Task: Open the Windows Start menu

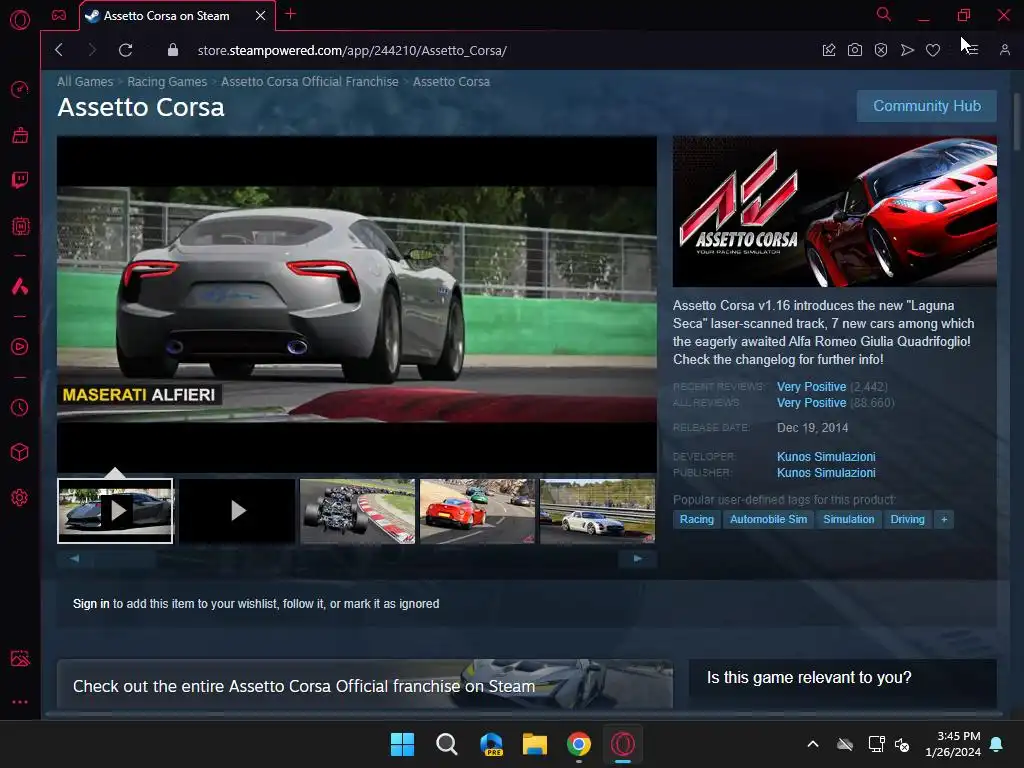Action: 402,744
